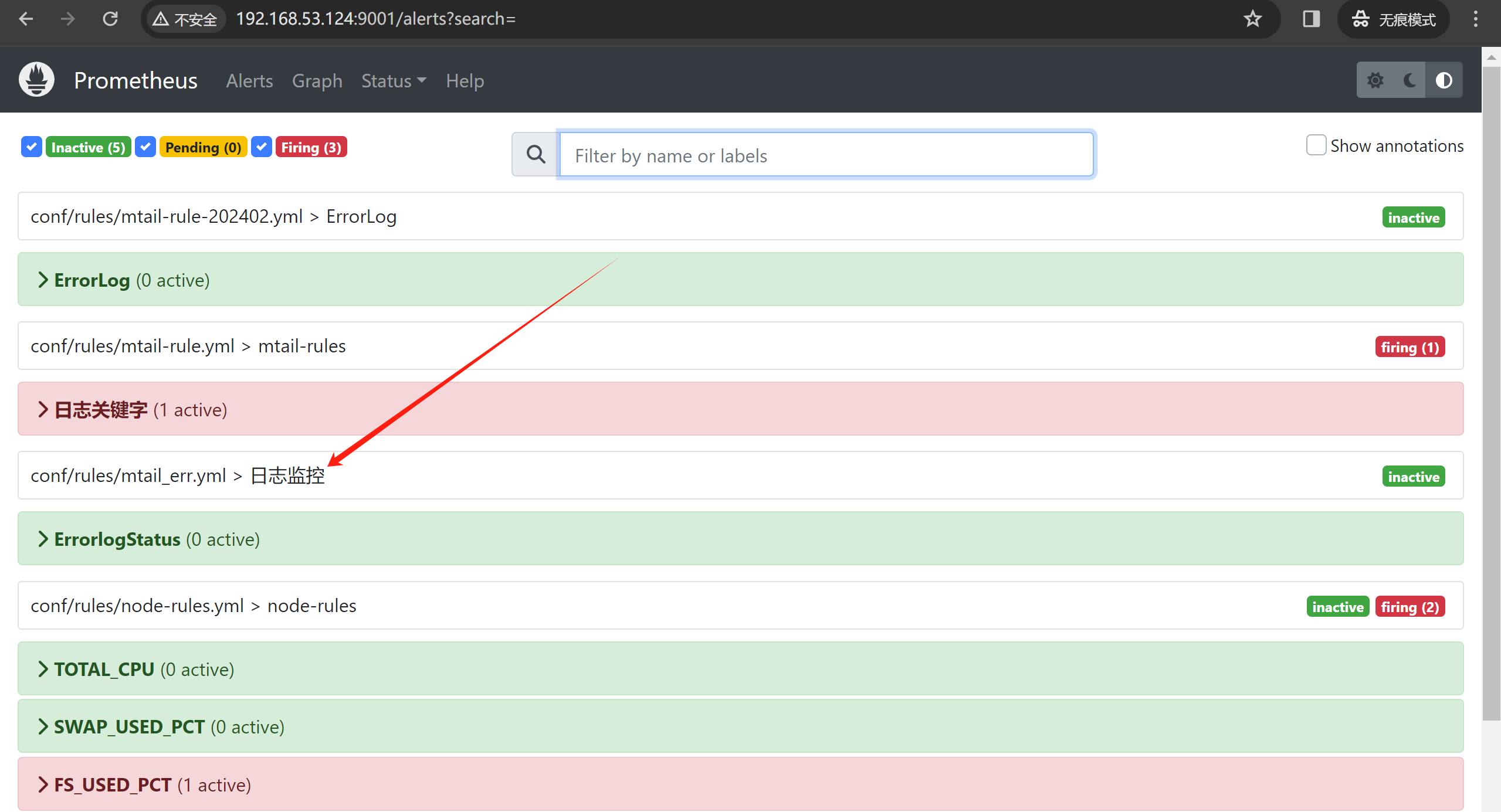
Task: Switch to the dark theme moon icon
Action: [x=1409, y=80]
